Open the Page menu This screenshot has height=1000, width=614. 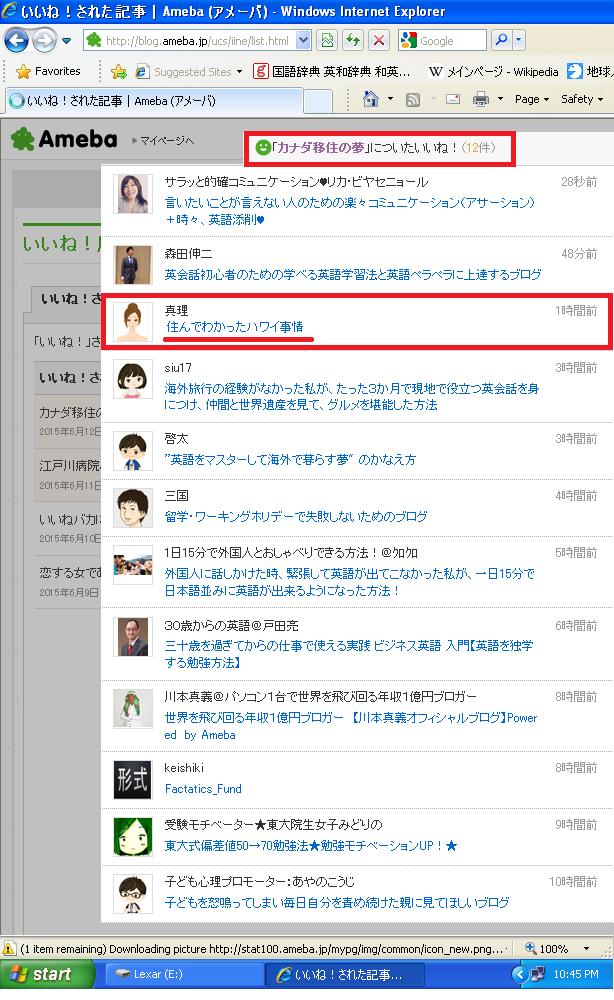click(x=532, y=99)
